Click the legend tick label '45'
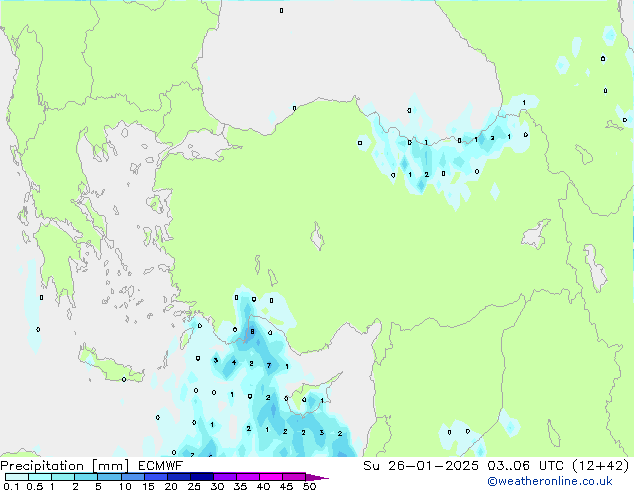This screenshot has width=634, height=490. 286,486
